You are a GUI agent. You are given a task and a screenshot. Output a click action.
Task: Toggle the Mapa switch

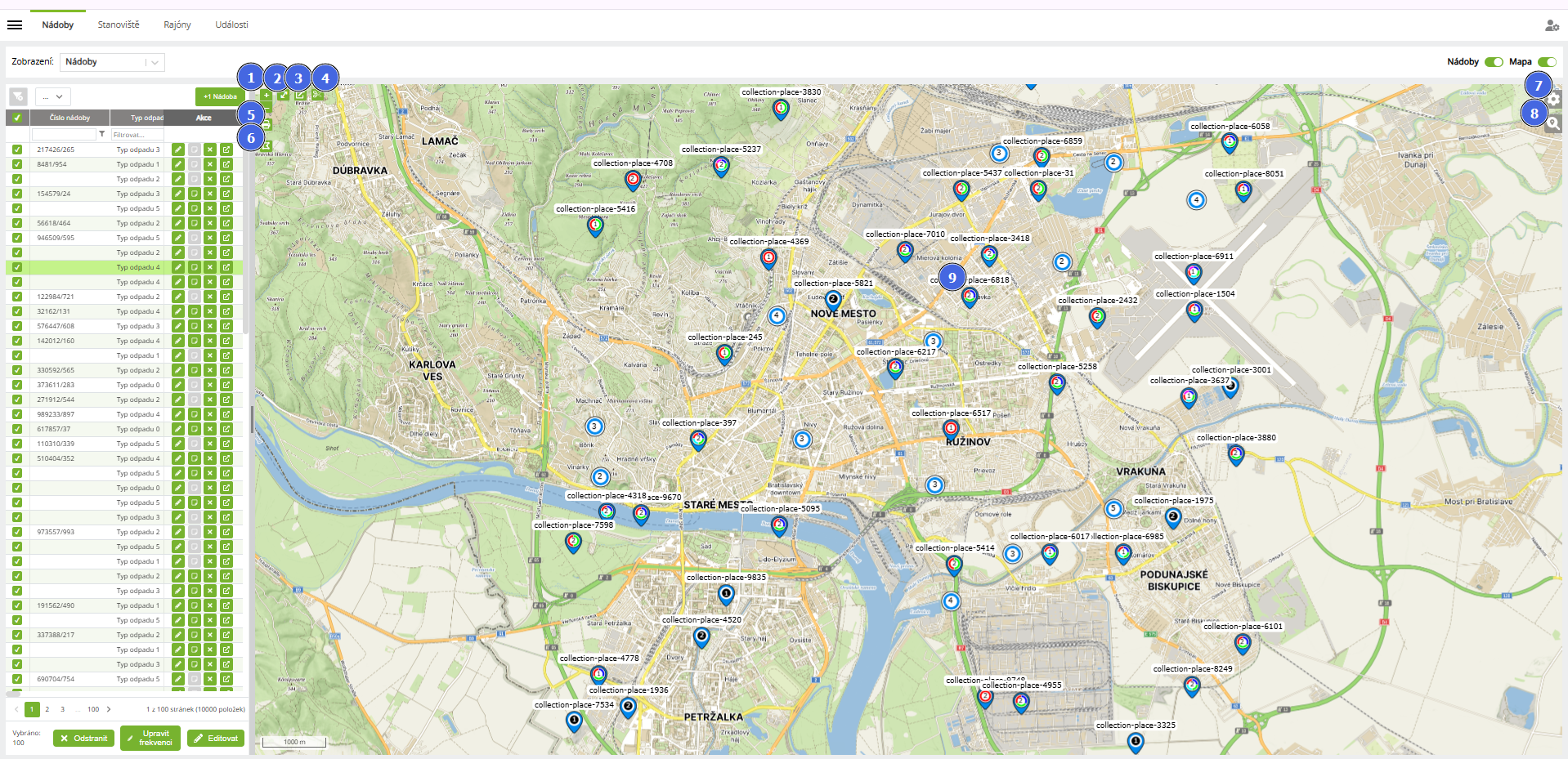1547,62
